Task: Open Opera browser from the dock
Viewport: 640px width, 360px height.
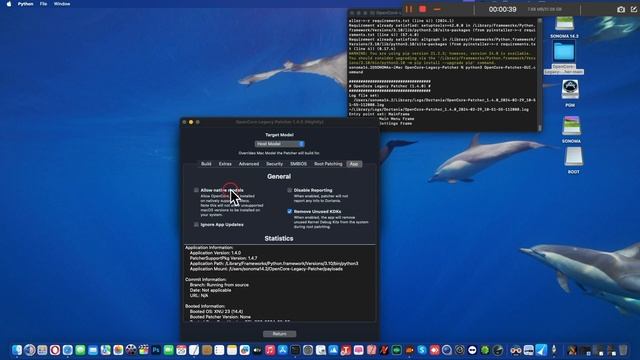Action: click(55, 350)
